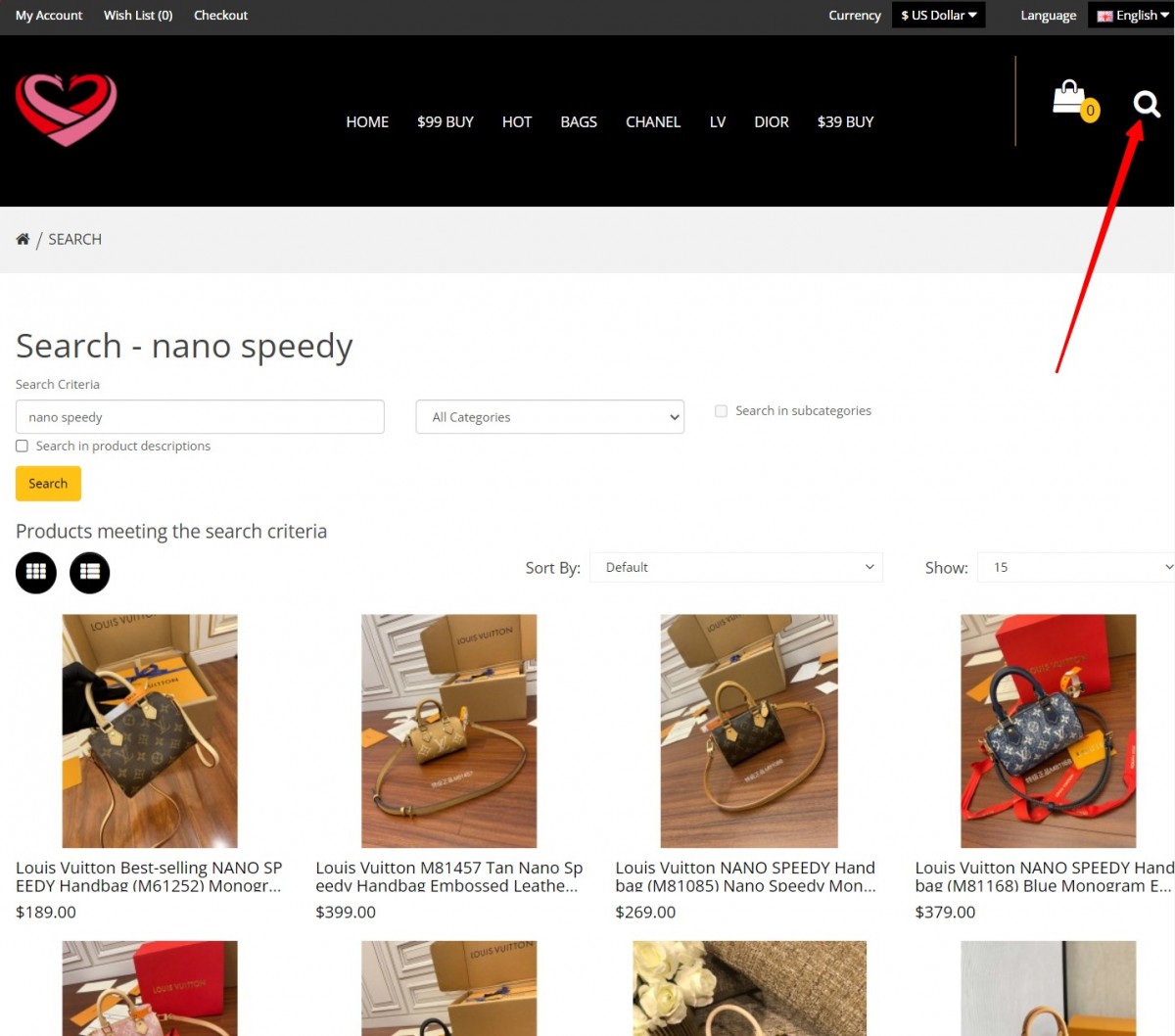The height and width of the screenshot is (1036, 1175).
Task: Open the HOME menu item
Action: tap(367, 121)
